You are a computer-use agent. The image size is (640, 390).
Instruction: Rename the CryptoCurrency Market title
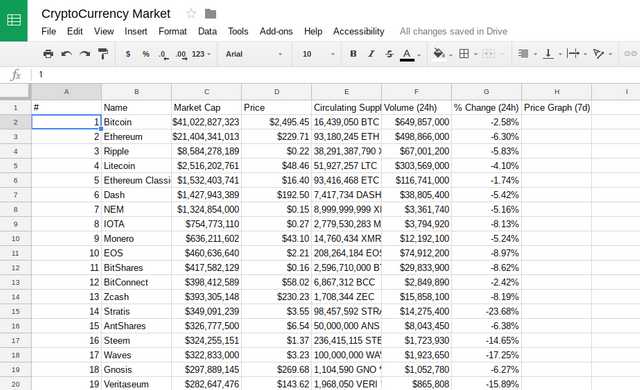[106, 14]
